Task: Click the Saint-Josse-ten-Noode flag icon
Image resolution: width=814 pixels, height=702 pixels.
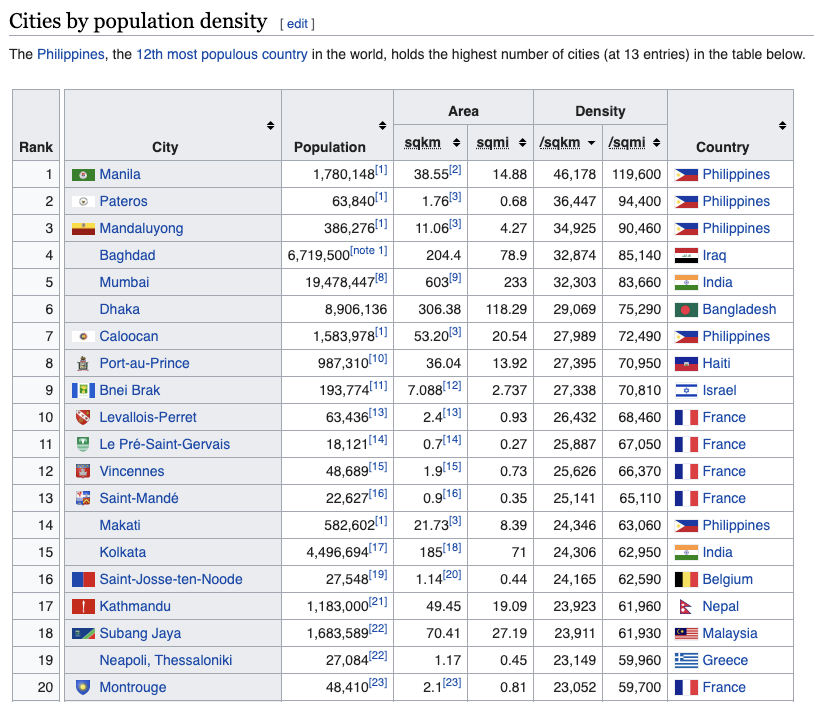Action: (83, 579)
